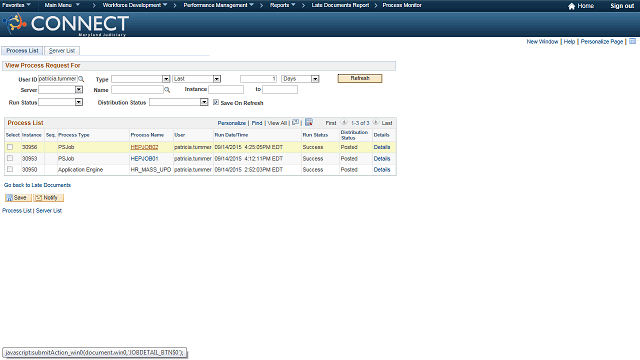
Task: Select checkbox for instance 30956
Action: point(10,147)
